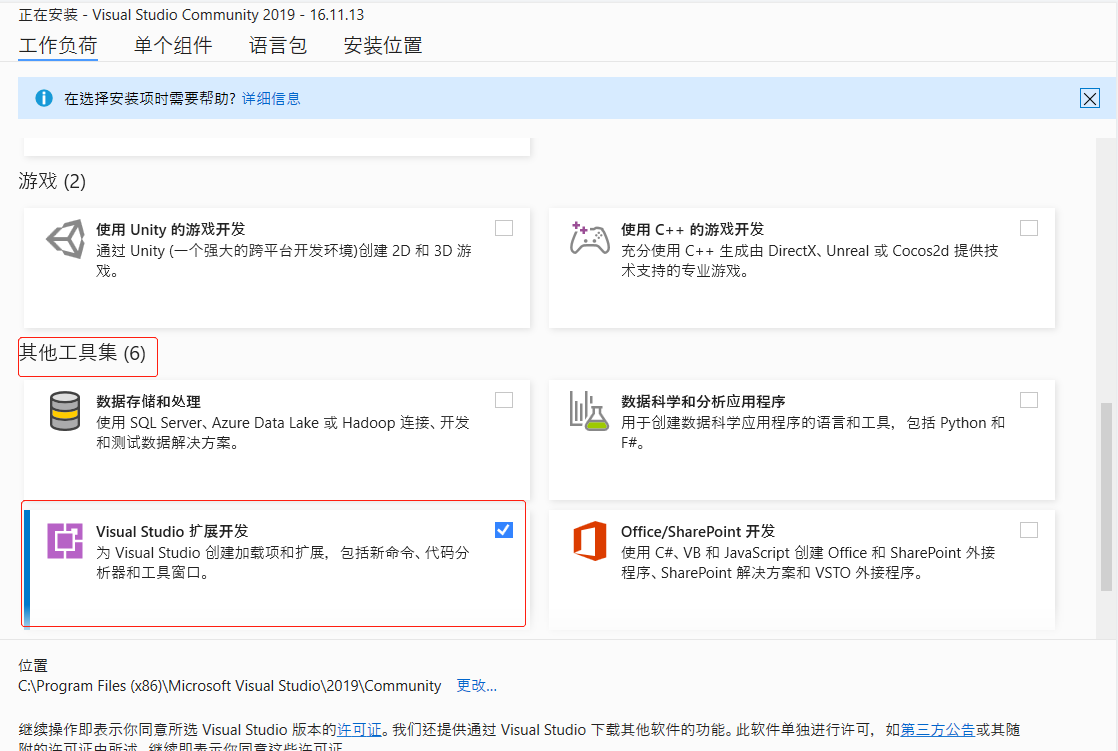The width and height of the screenshot is (1118, 751).
Task: Click 更改... to change install location
Action: [x=476, y=685]
